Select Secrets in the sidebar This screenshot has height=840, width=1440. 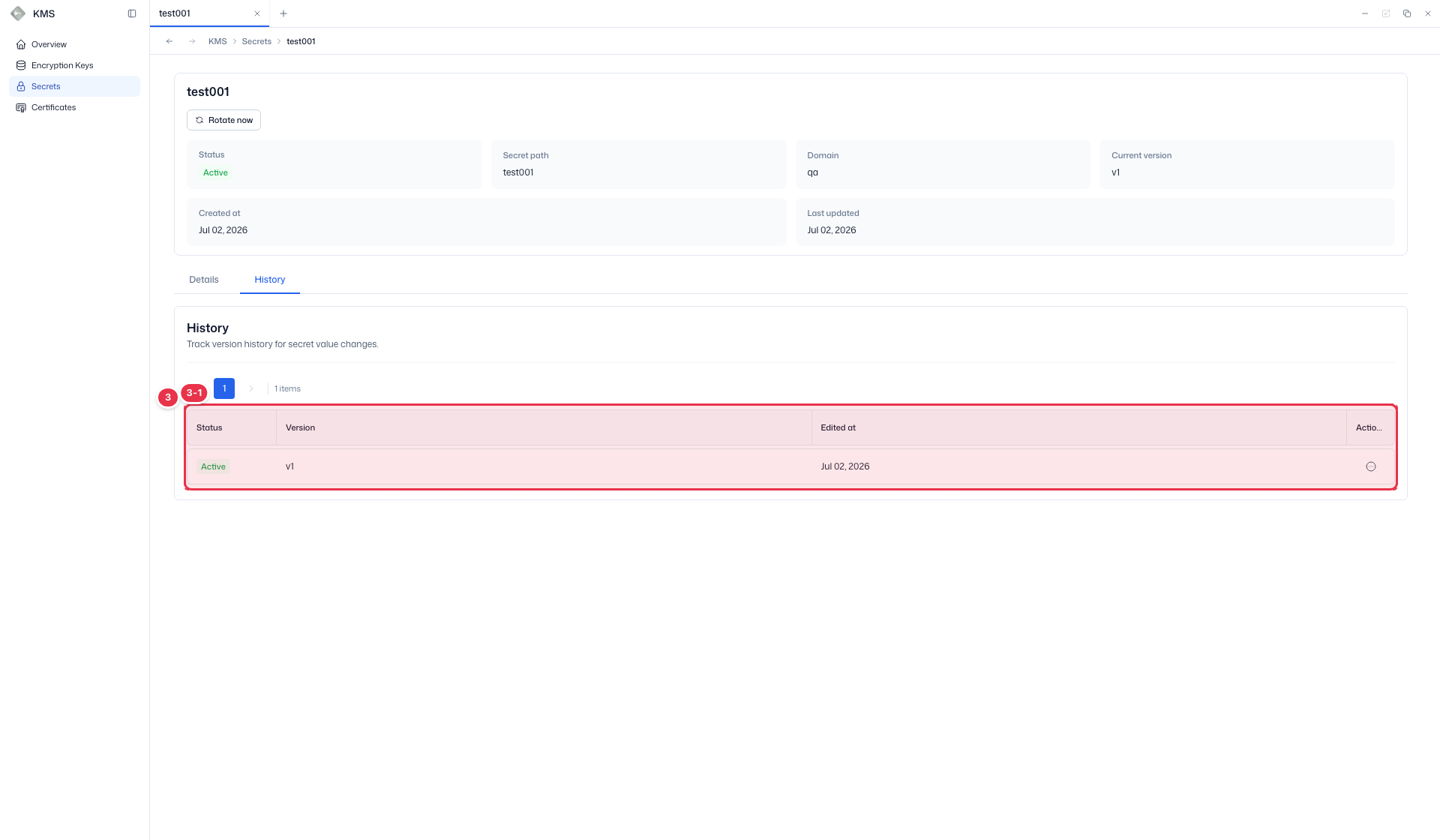pyautogui.click(x=74, y=86)
